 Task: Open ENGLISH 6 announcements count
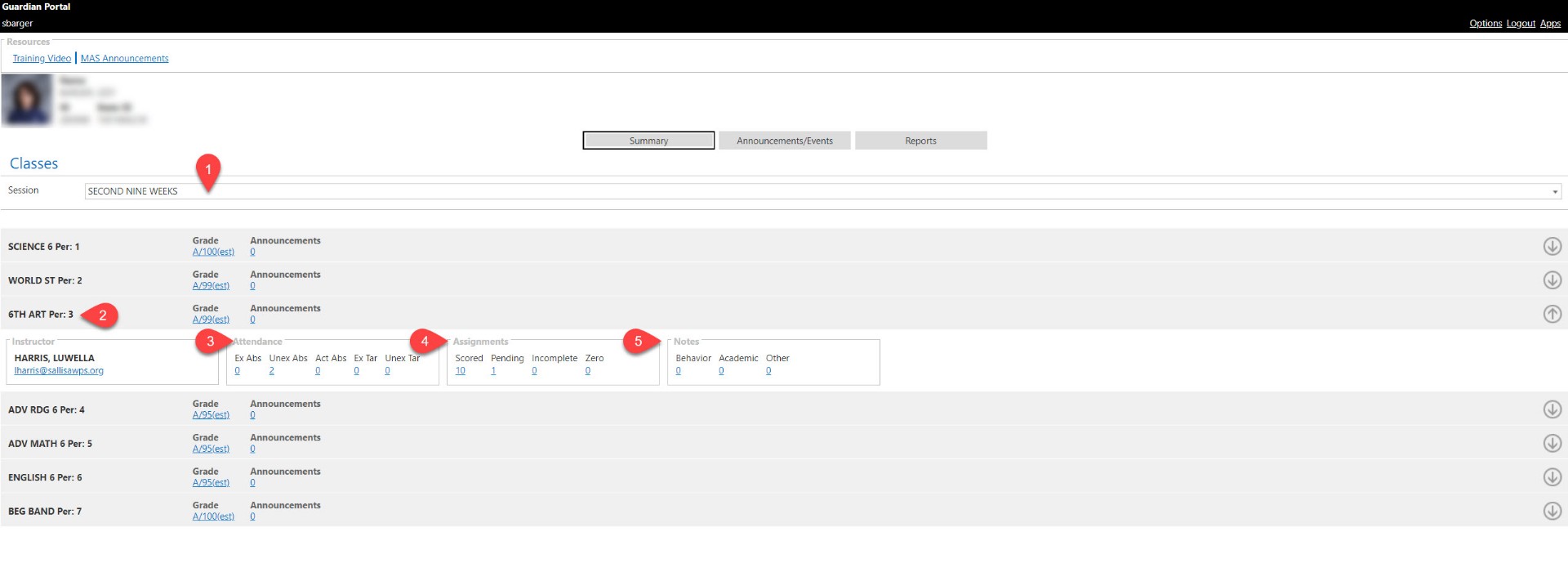coord(252,483)
